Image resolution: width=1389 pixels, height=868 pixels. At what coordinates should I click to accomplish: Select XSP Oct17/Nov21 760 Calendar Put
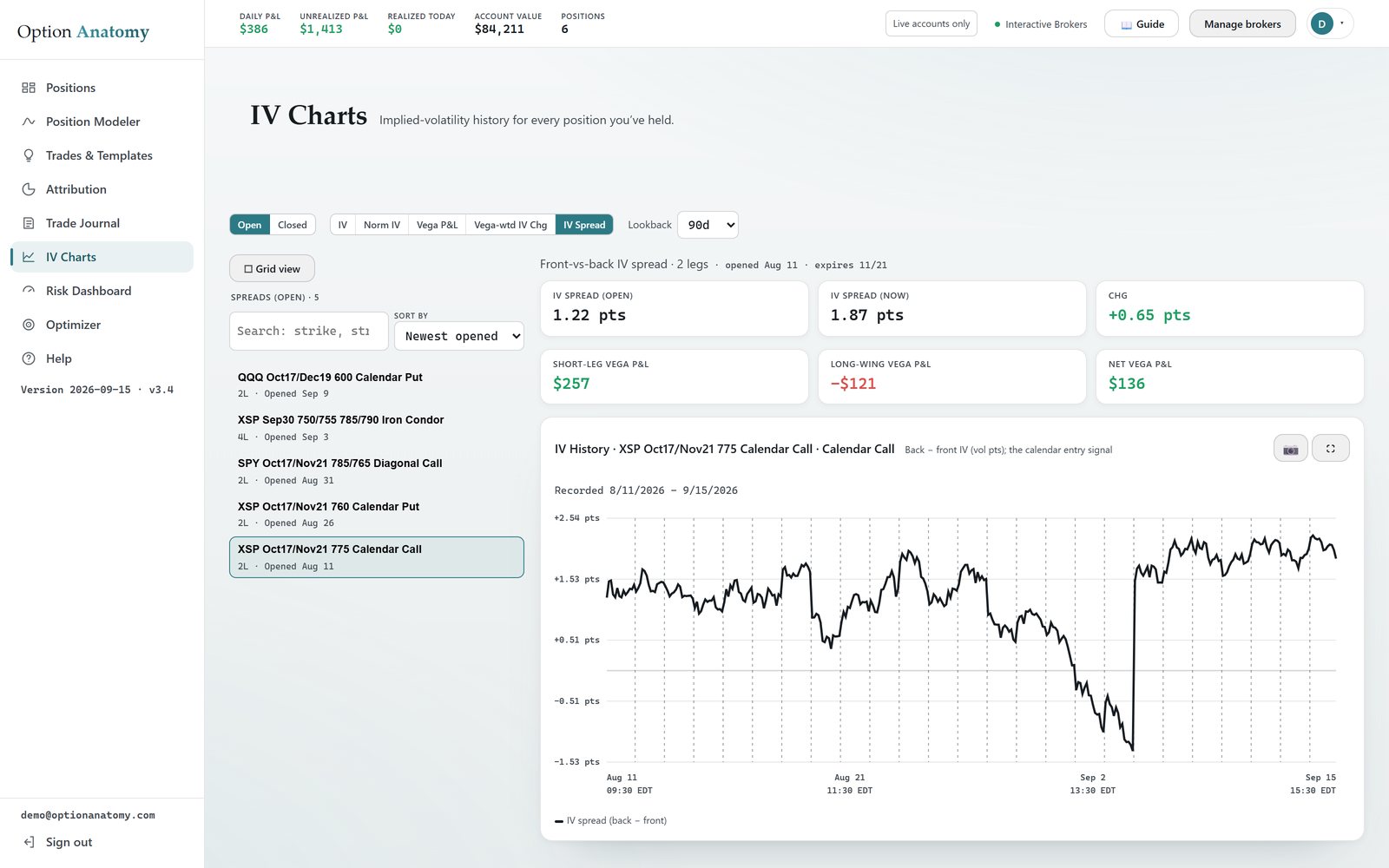pos(377,514)
